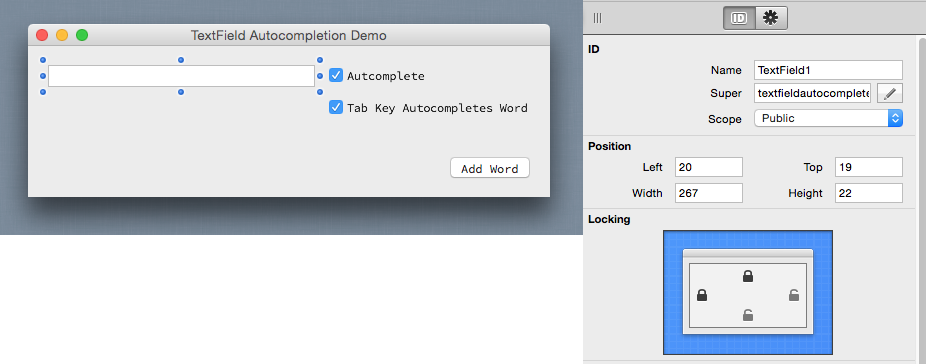The width and height of the screenshot is (926, 364).
Task: Switch to the ID inspector tab
Action: tap(739, 18)
